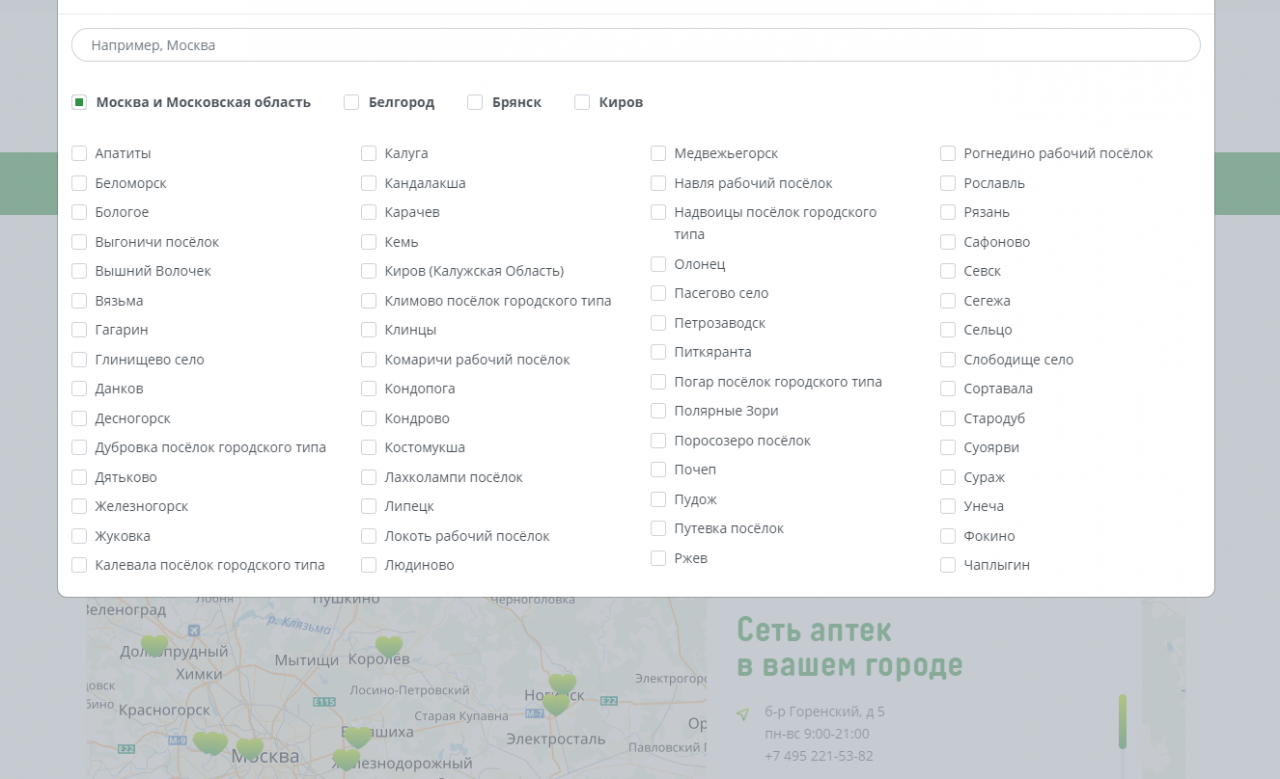Tick the Ржев checkbox

pos(658,558)
